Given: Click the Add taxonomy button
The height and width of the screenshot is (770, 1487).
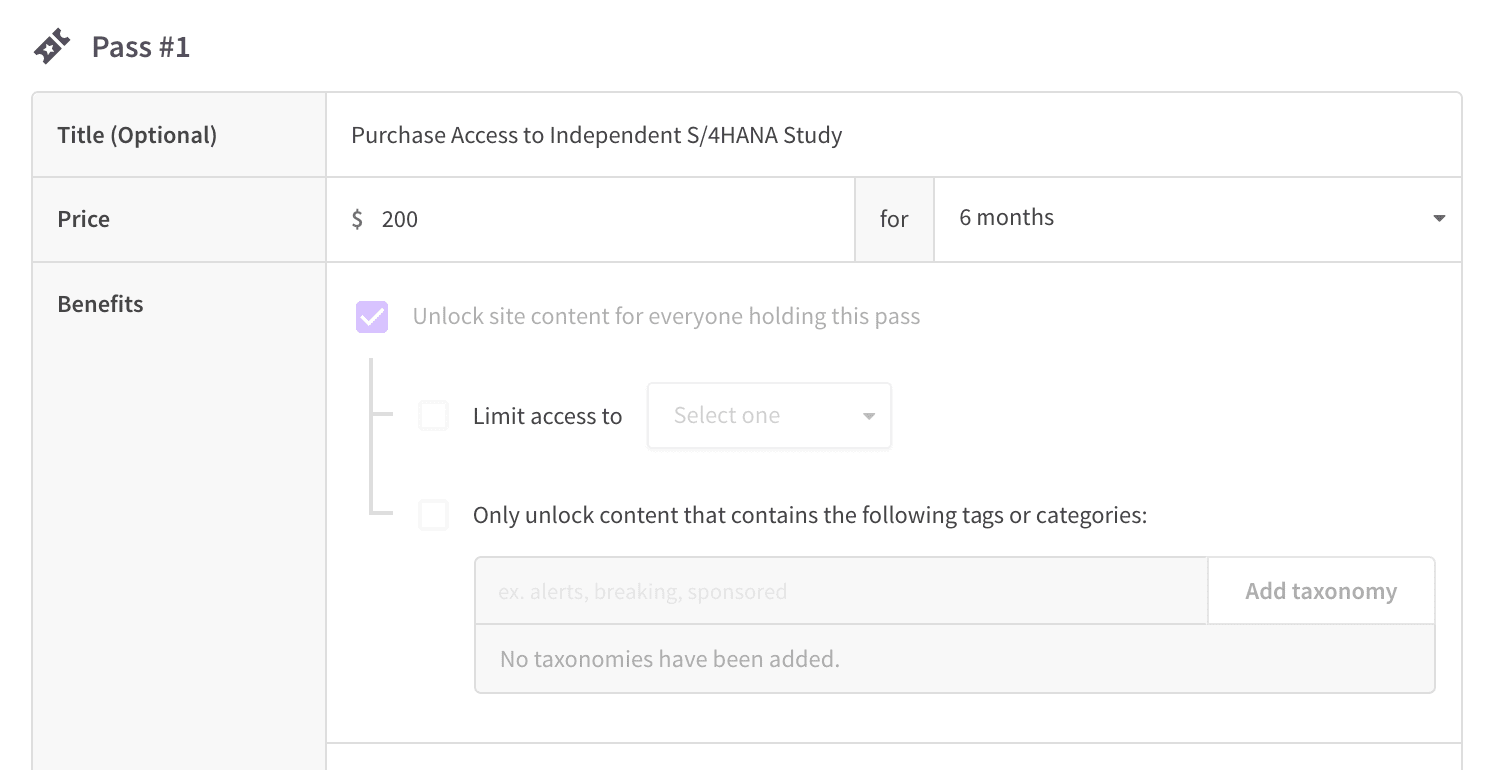Looking at the screenshot, I should click(x=1321, y=591).
